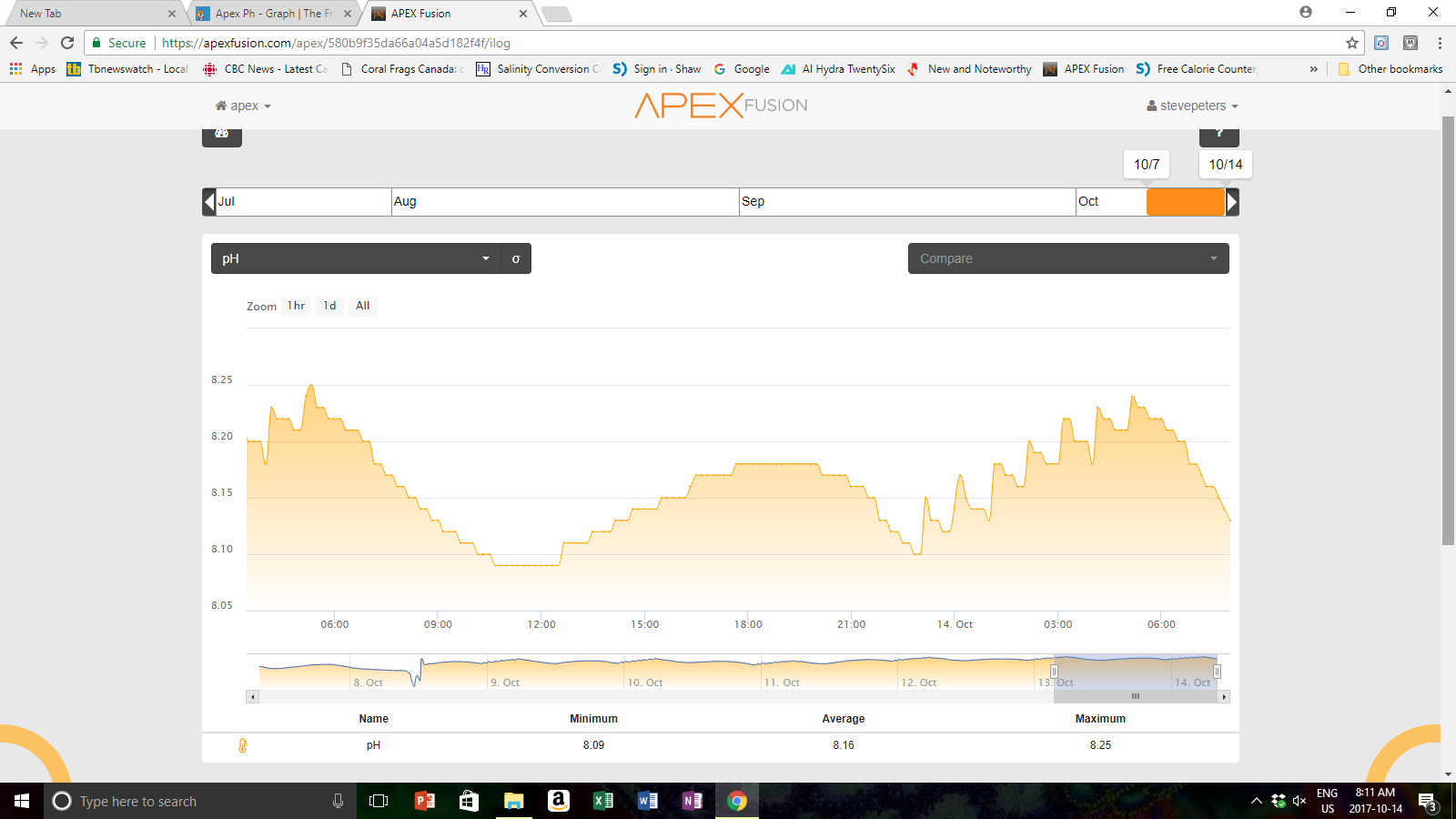Expand the apex controller menu

(x=244, y=106)
